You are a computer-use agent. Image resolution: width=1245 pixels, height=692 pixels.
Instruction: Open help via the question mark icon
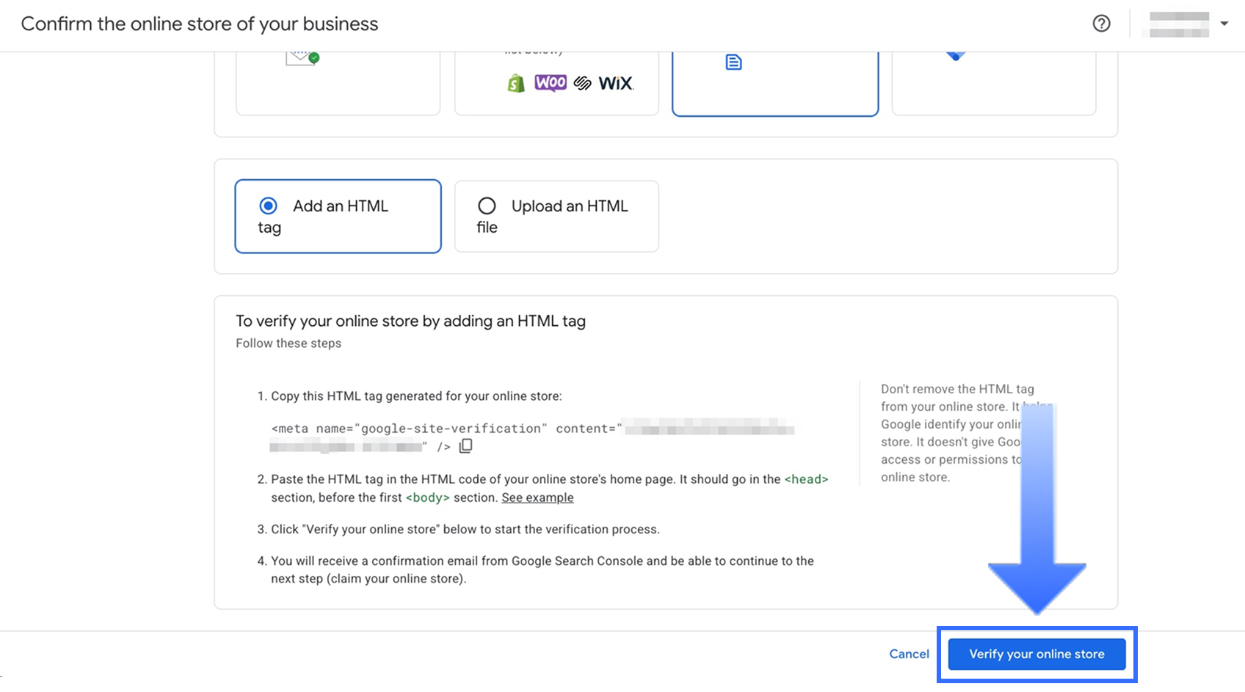[1101, 22]
